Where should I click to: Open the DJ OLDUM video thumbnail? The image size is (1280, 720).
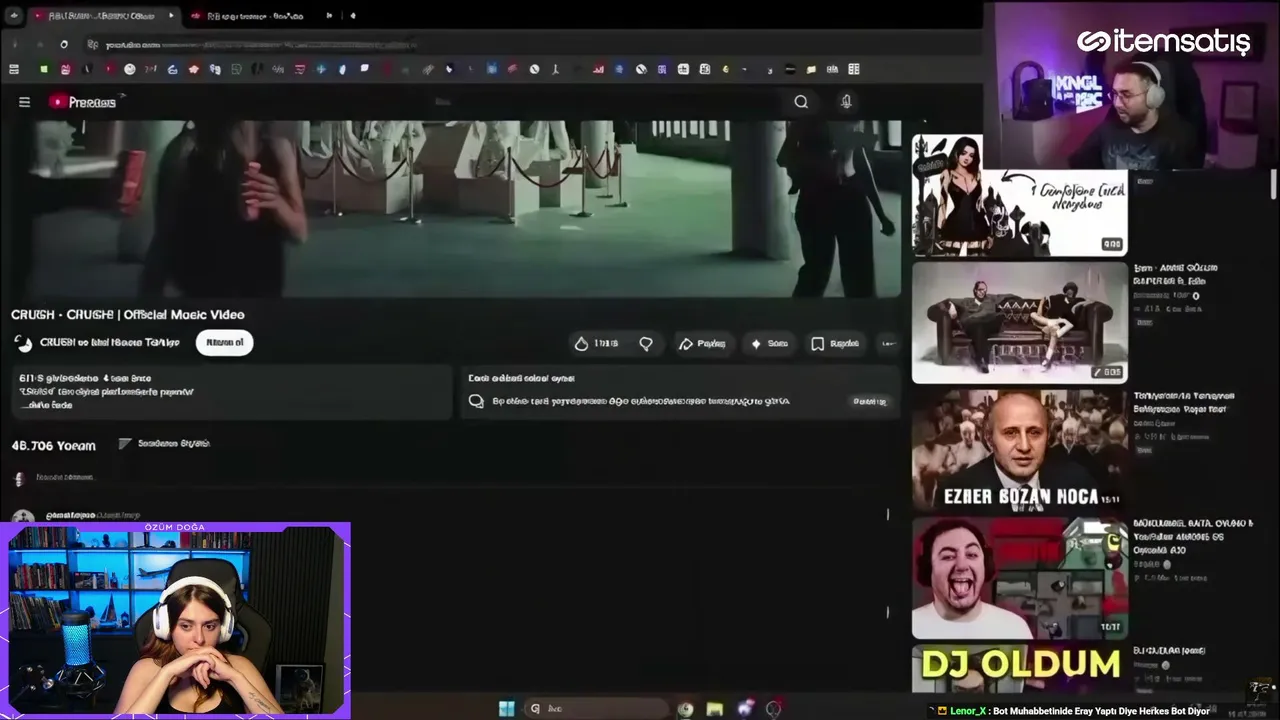coord(1019,668)
